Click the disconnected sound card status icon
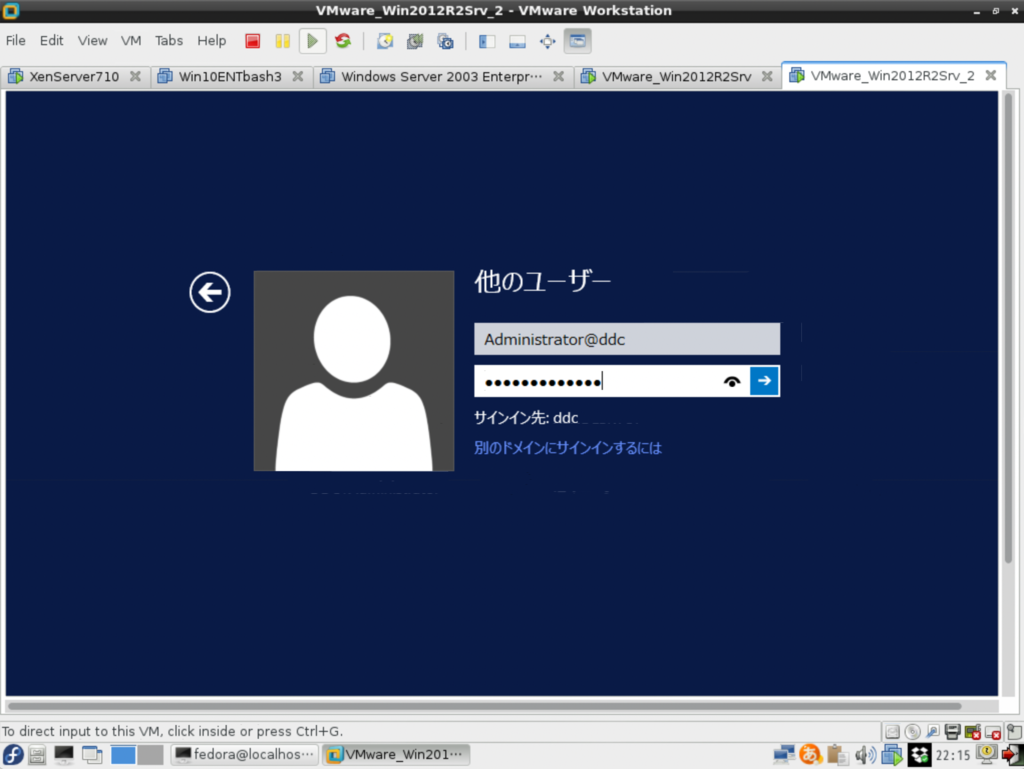The height and width of the screenshot is (769, 1024). click(x=972, y=732)
